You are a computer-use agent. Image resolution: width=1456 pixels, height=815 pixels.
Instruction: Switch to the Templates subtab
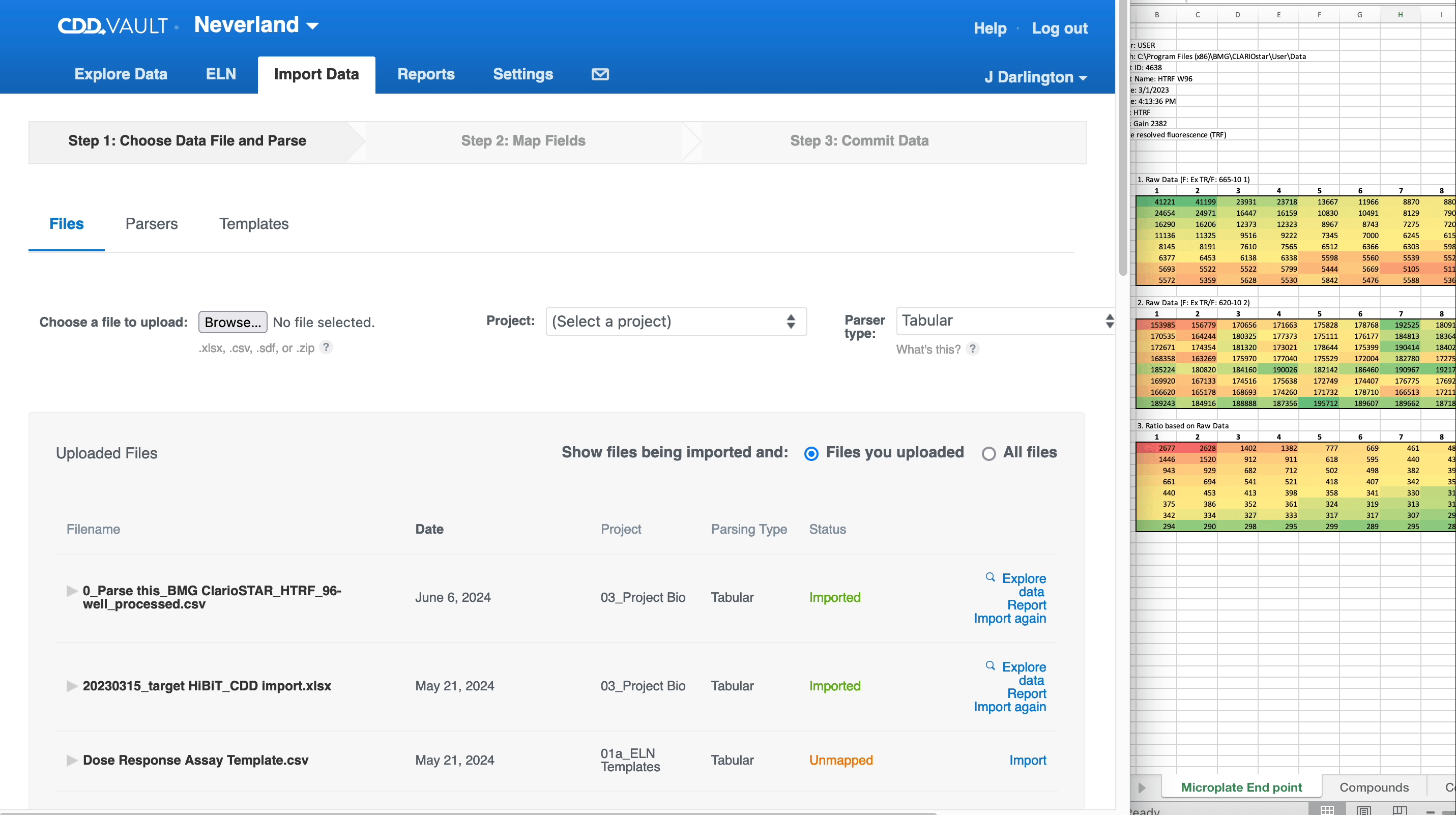[x=254, y=224]
